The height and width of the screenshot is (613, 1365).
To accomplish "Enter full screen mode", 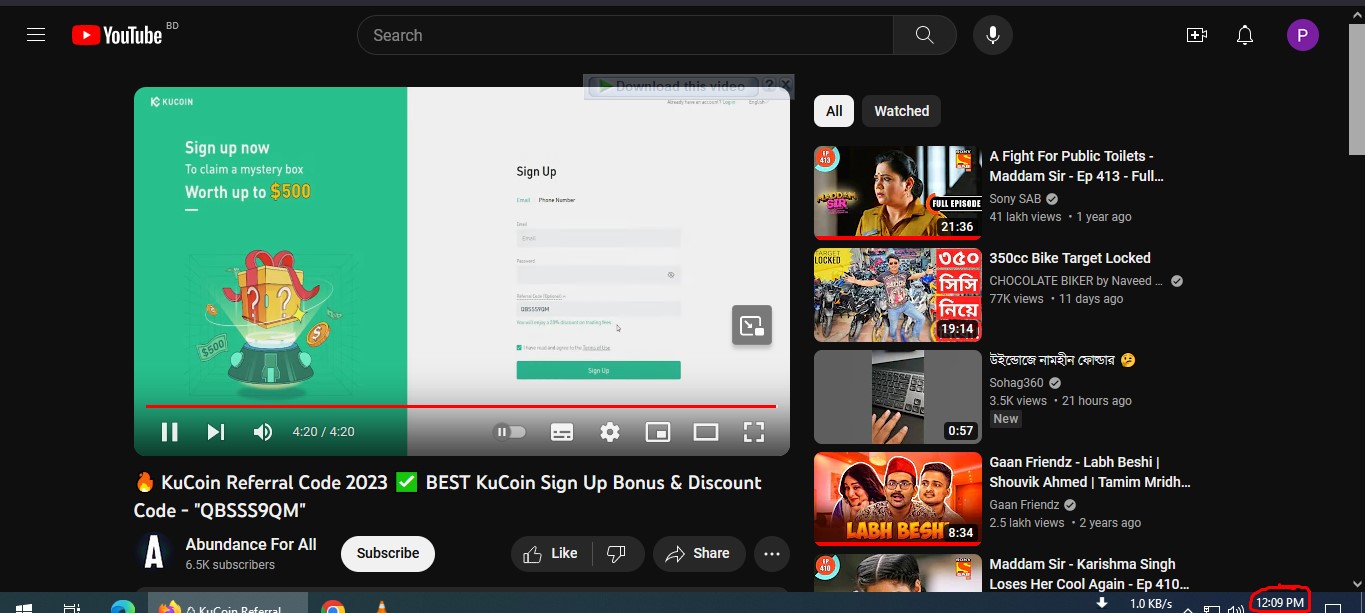I will point(754,432).
